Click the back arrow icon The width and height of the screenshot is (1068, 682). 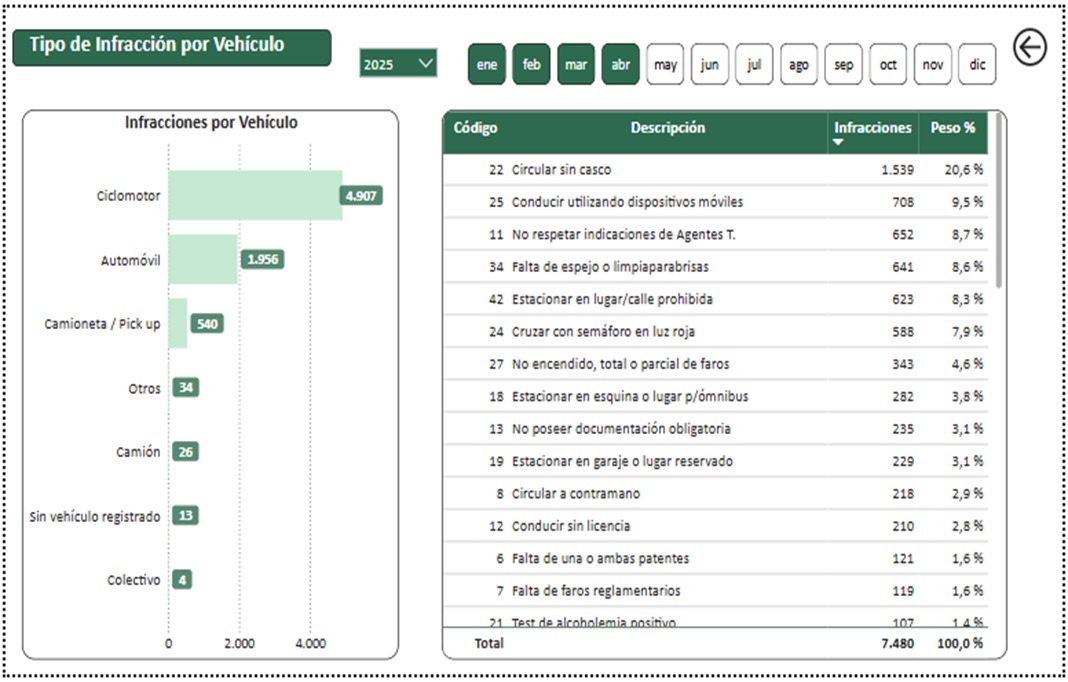1029,47
